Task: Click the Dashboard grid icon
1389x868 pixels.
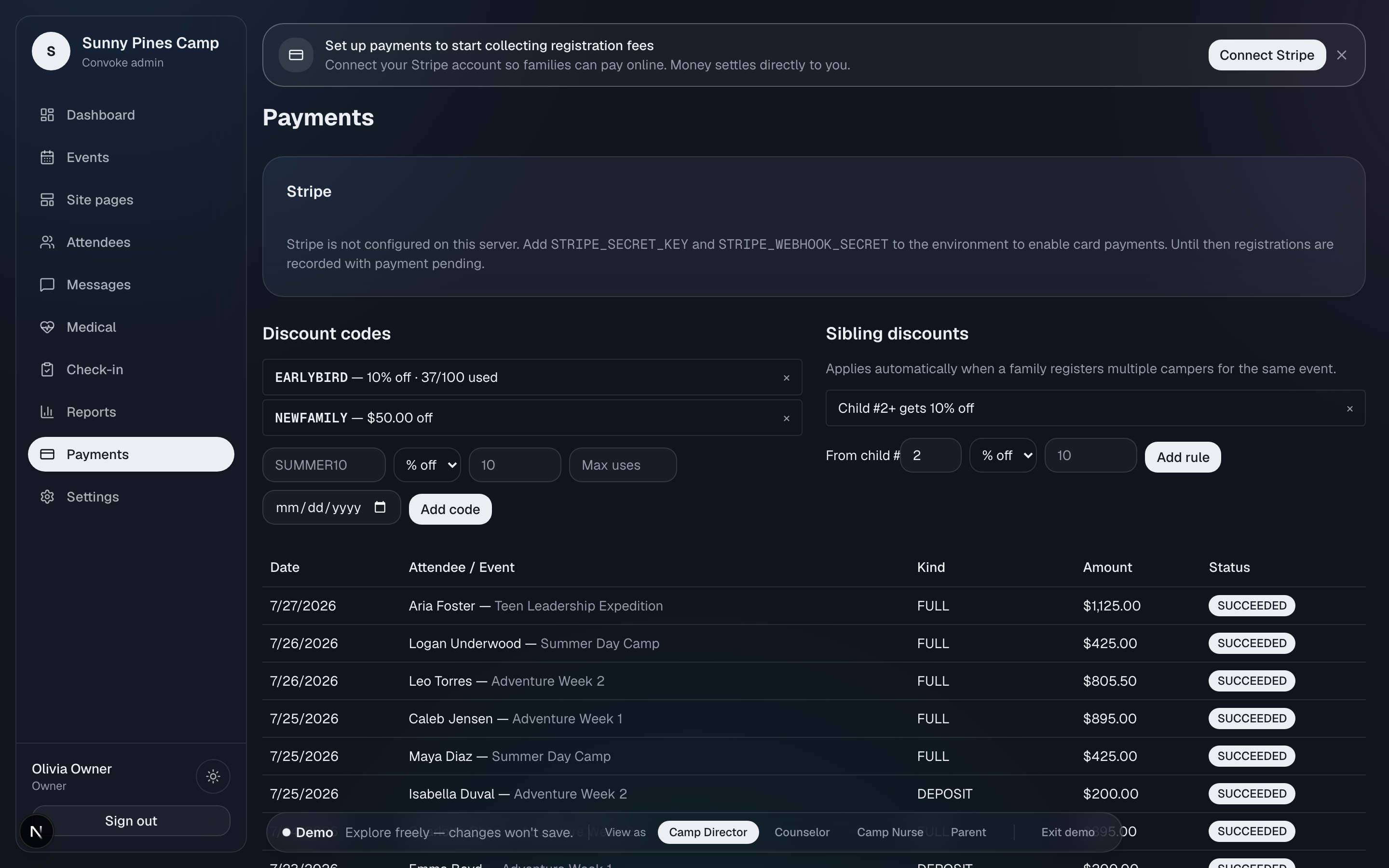Action: click(x=47, y=115)
